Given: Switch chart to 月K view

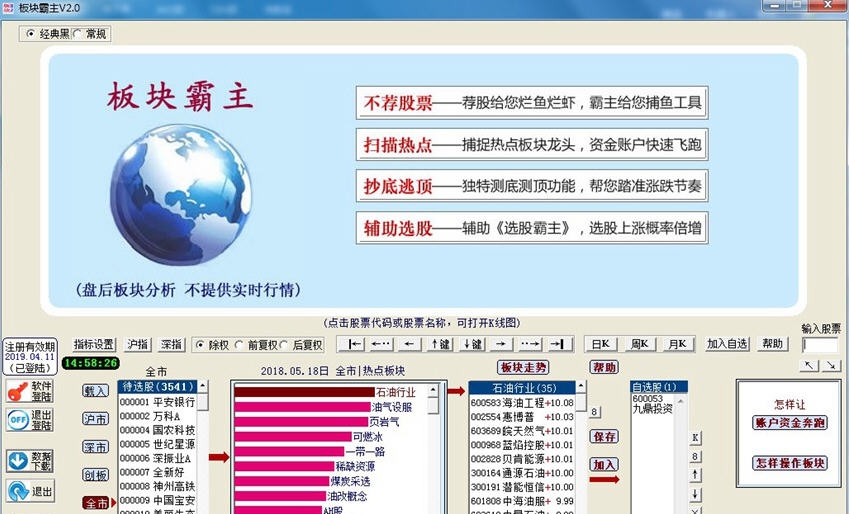Looking at the screenshot, I should pyautogui.click(x=677, y=344).
